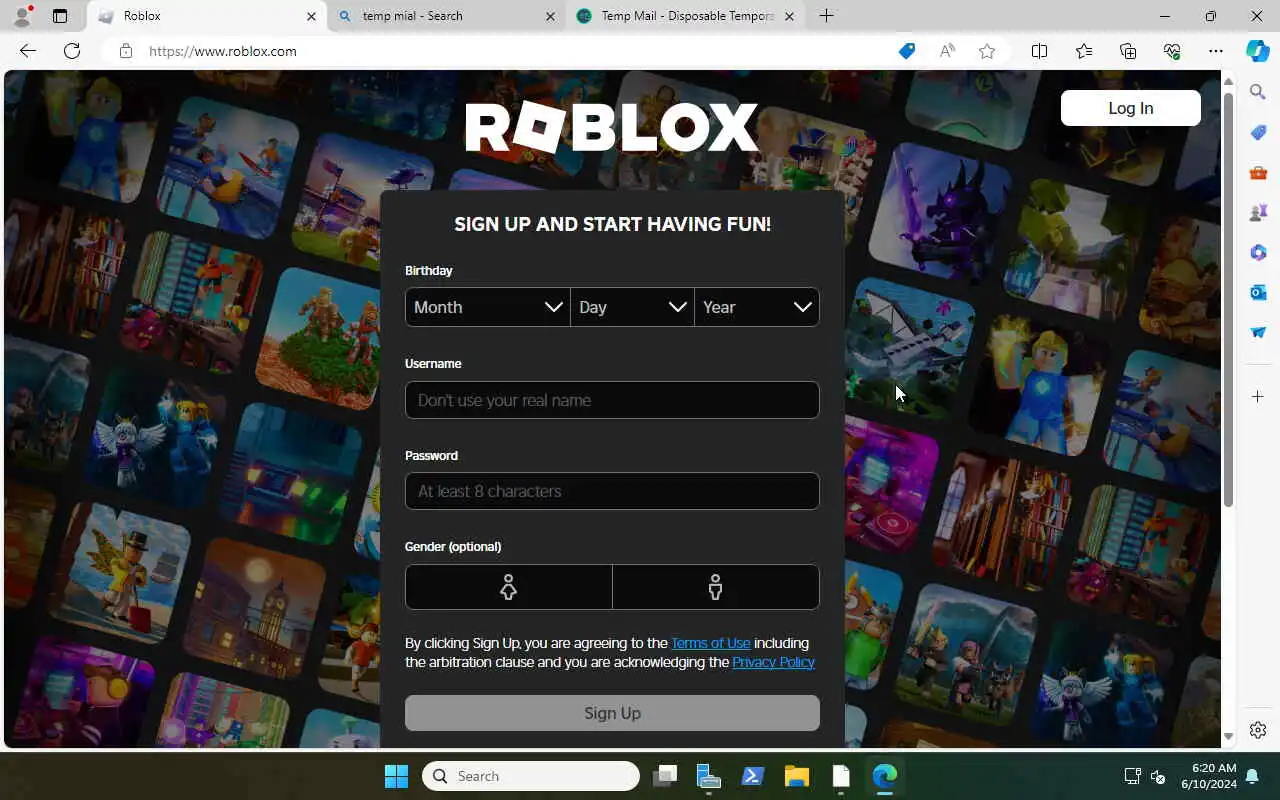The height and width of the screenshot is (800, 1280).
Task: Refresh the Roblox page
Action: (72, 51)
